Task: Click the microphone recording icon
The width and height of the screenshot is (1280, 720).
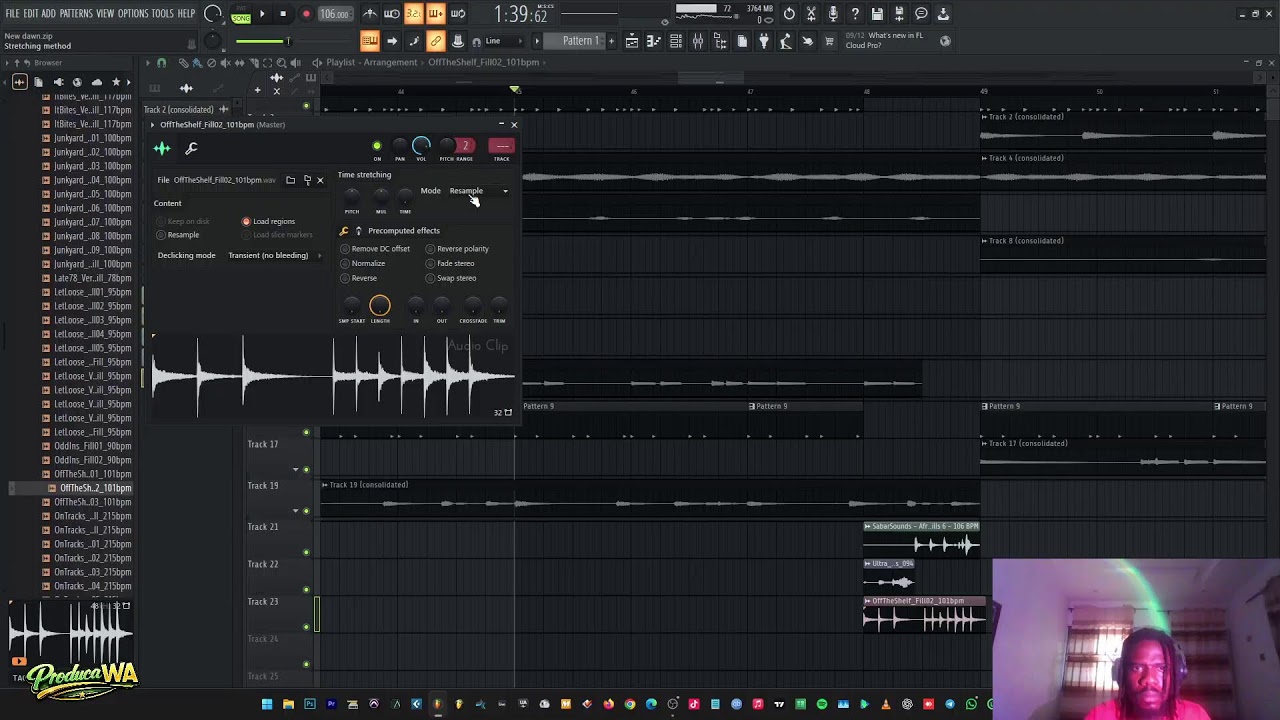Action: point(833,14)
